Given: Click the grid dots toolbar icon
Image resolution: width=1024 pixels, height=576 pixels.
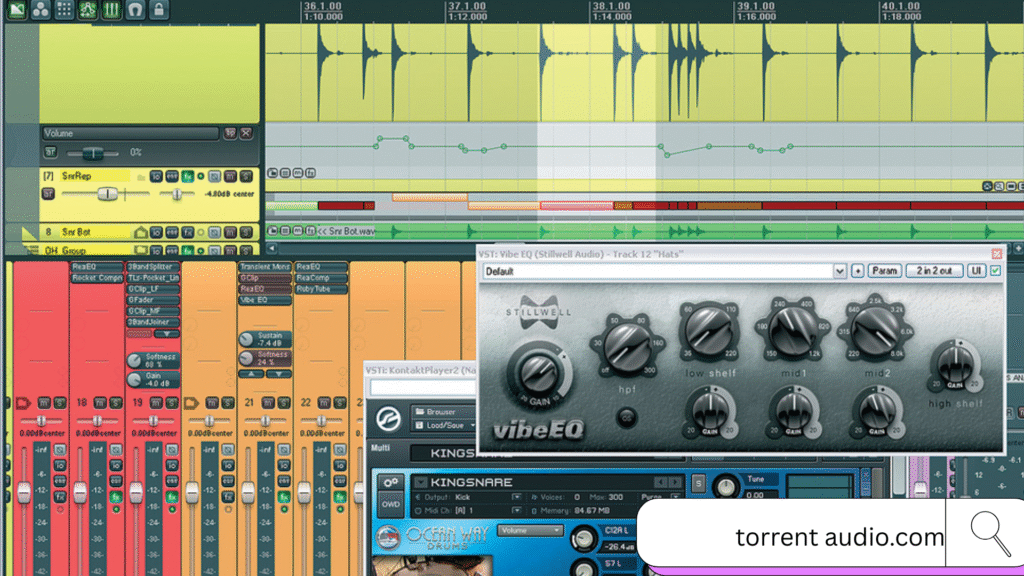Looking at the screenshot, I should pyautogui.click(x=64, y=9).
